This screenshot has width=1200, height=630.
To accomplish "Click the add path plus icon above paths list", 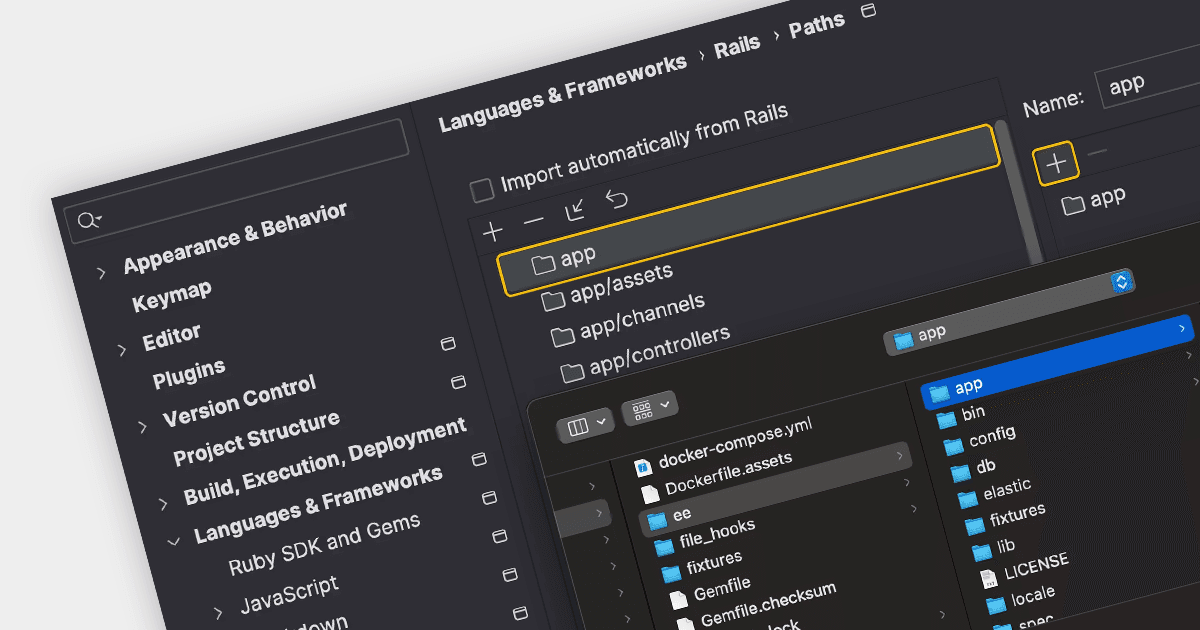I will 492,232.
